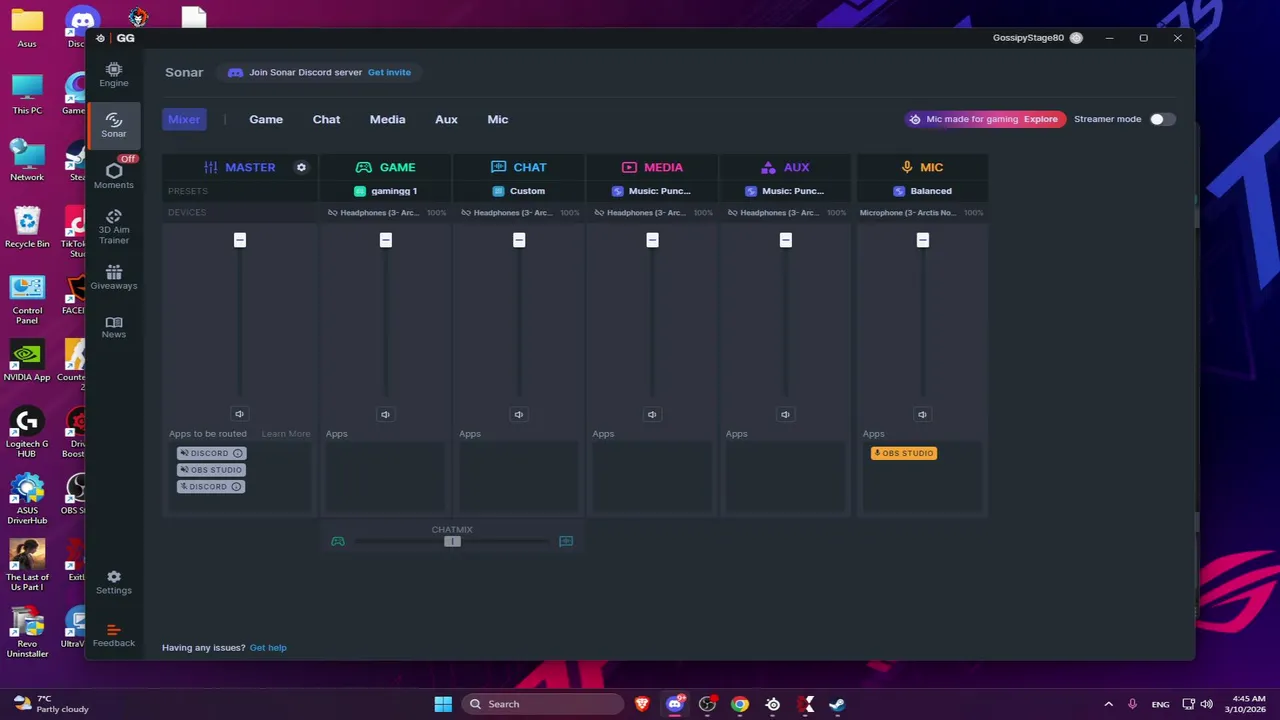The height and width of the screenshot is (720, 1280).
Task: Click Explore in mic promo banner
Action: [1040, 119]
